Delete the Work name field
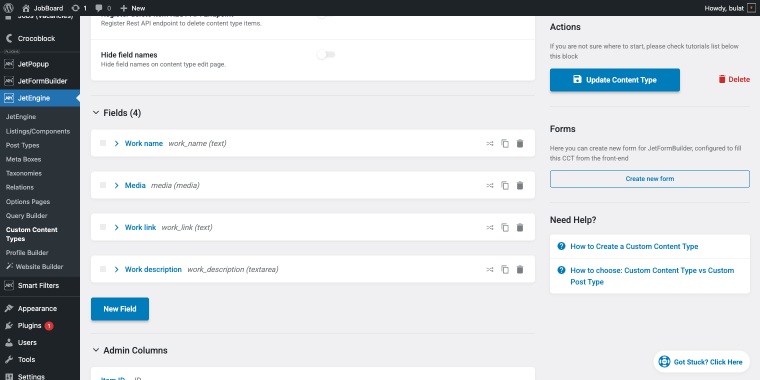The width and height of the screenshot is (760, 380). [520, 143]
